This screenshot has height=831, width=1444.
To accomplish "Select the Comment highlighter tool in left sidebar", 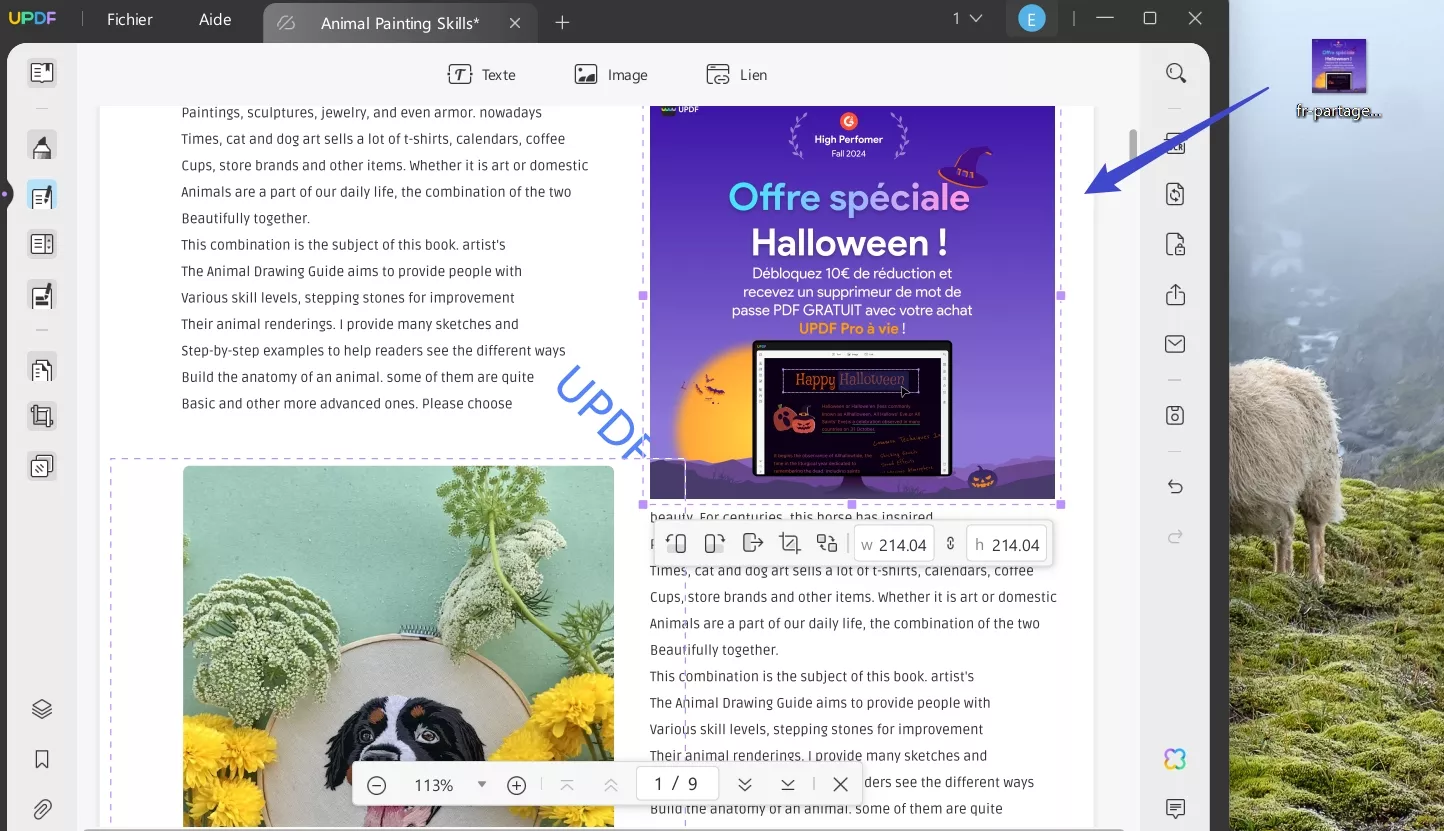I will [x=41, y=146].
